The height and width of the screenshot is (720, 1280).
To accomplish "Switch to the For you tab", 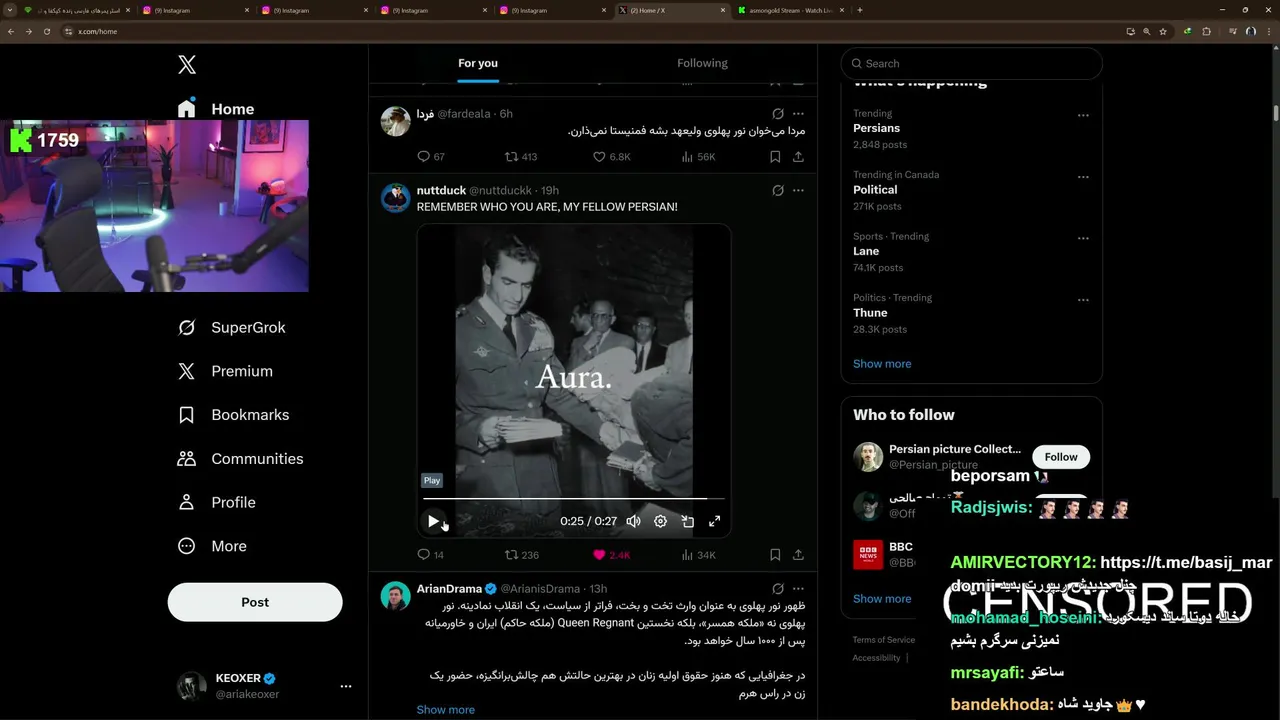I will [478, 63].
